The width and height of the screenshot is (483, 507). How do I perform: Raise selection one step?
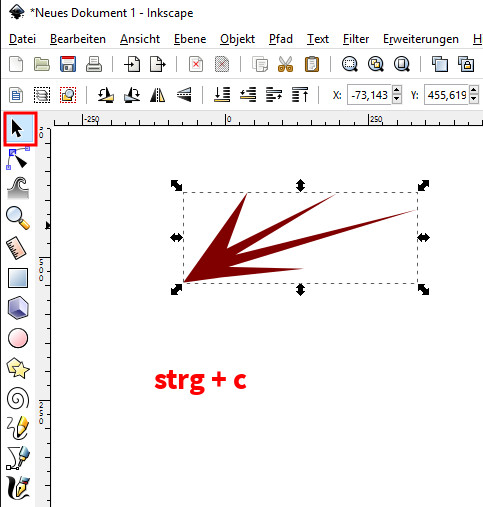pos(274,95)
